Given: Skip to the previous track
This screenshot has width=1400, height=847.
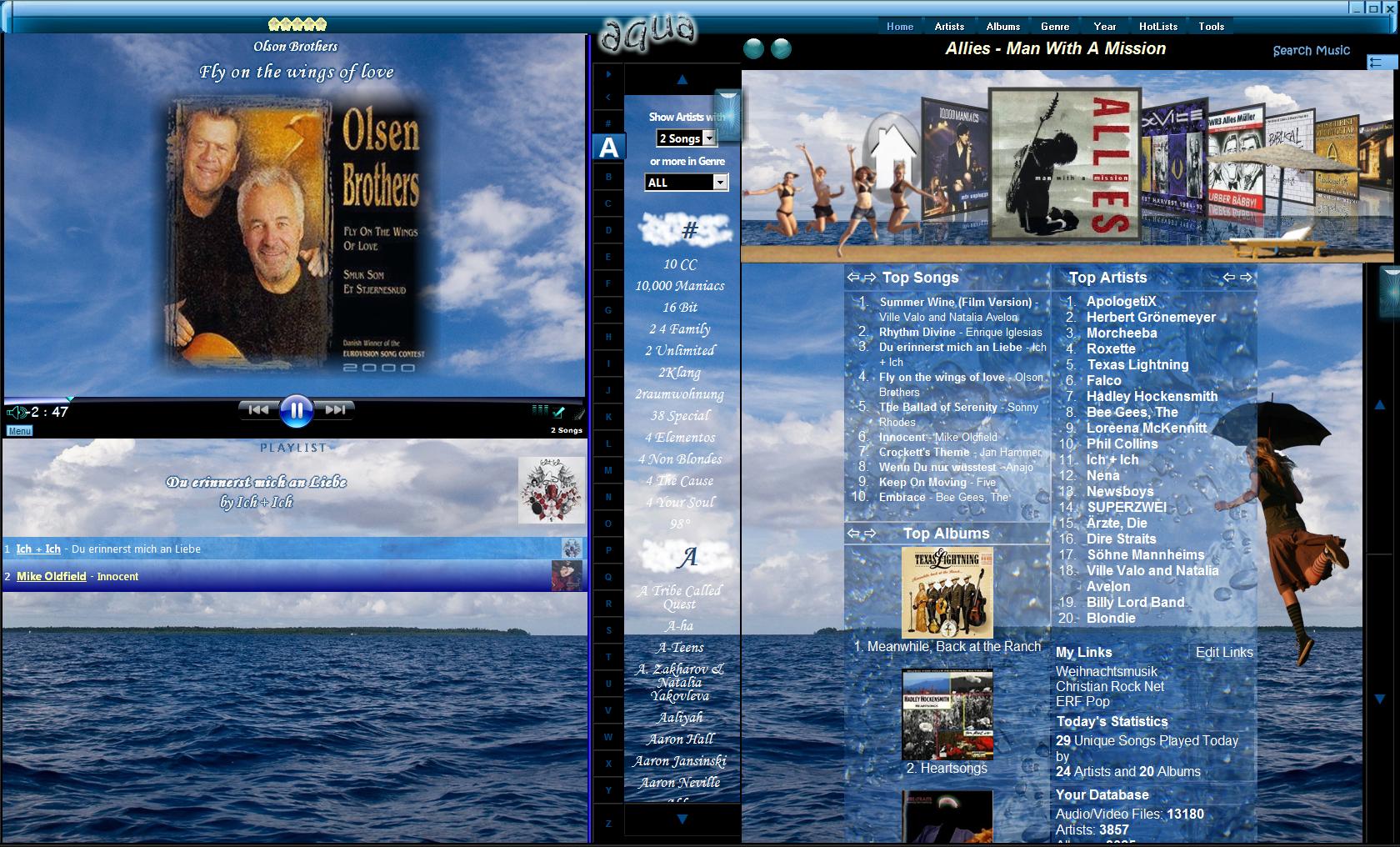Looking at the screenshot, I should [259, 409].
